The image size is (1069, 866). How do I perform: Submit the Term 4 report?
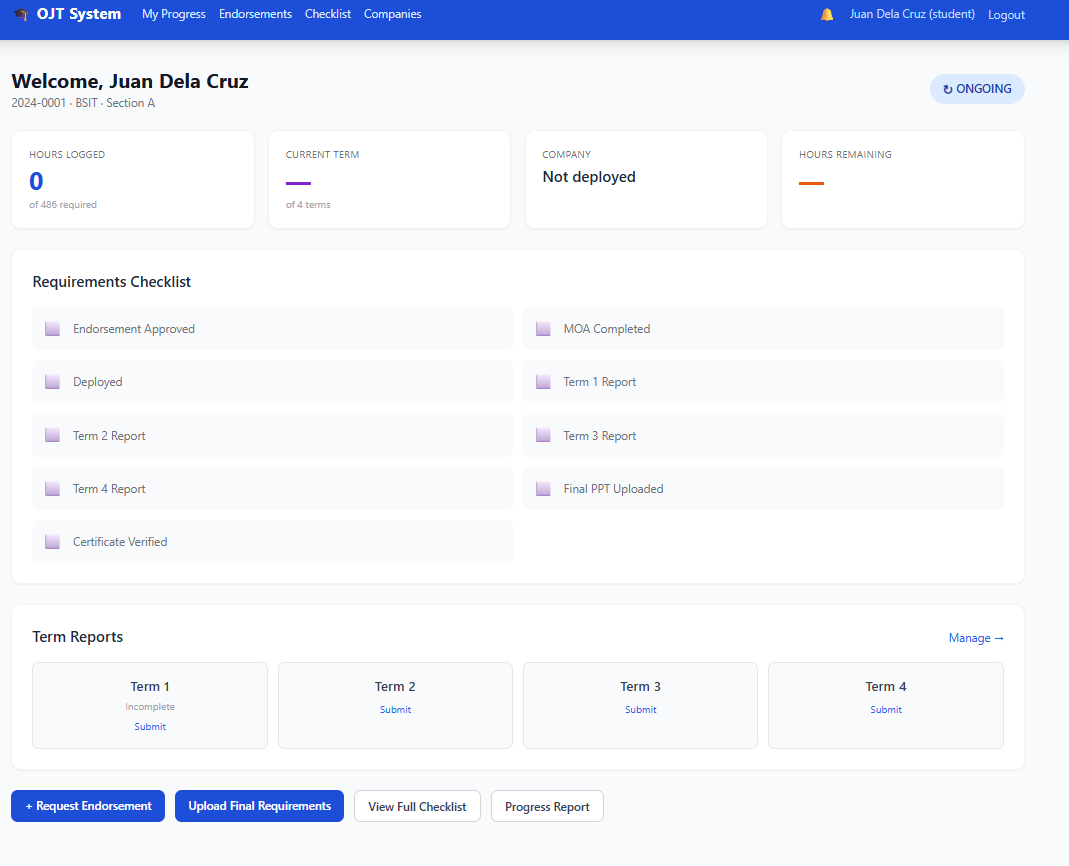point(886,710)
